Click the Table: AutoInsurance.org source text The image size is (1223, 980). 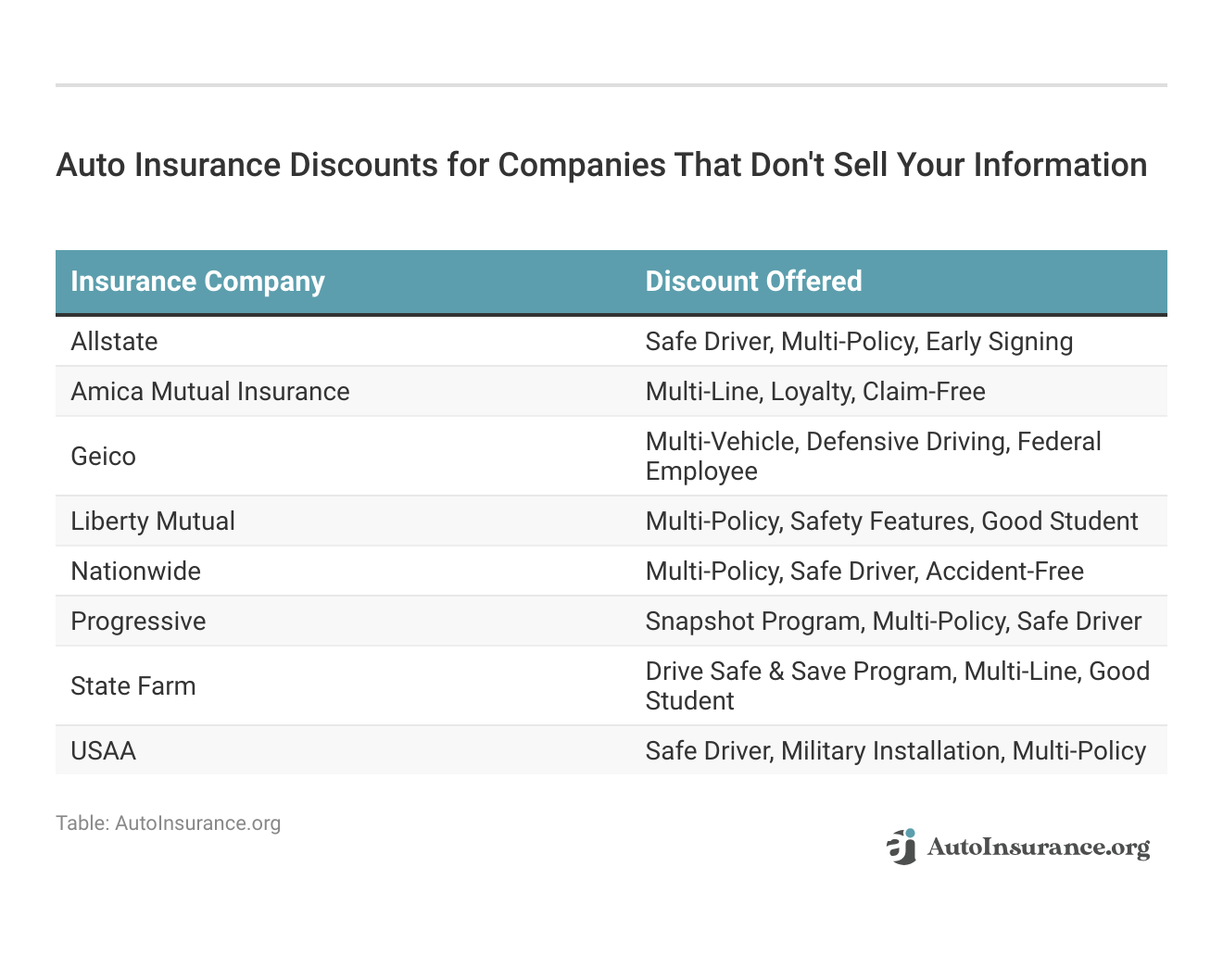[x=168, y=823]
